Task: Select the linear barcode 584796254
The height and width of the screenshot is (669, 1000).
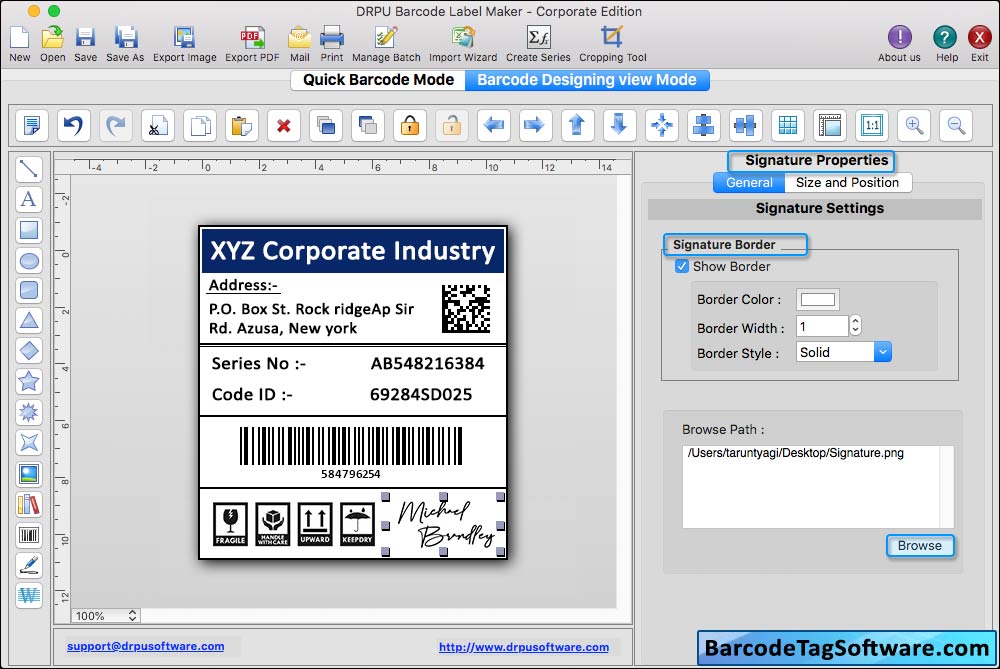Action: point(351,452)
